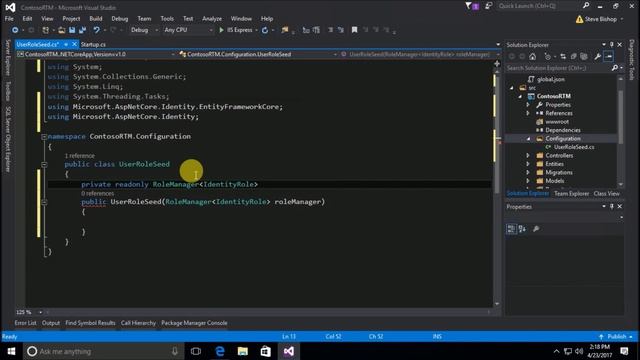
Task: Open Properties via the Solution Explorer wrench icon
Action: point(598,57)
